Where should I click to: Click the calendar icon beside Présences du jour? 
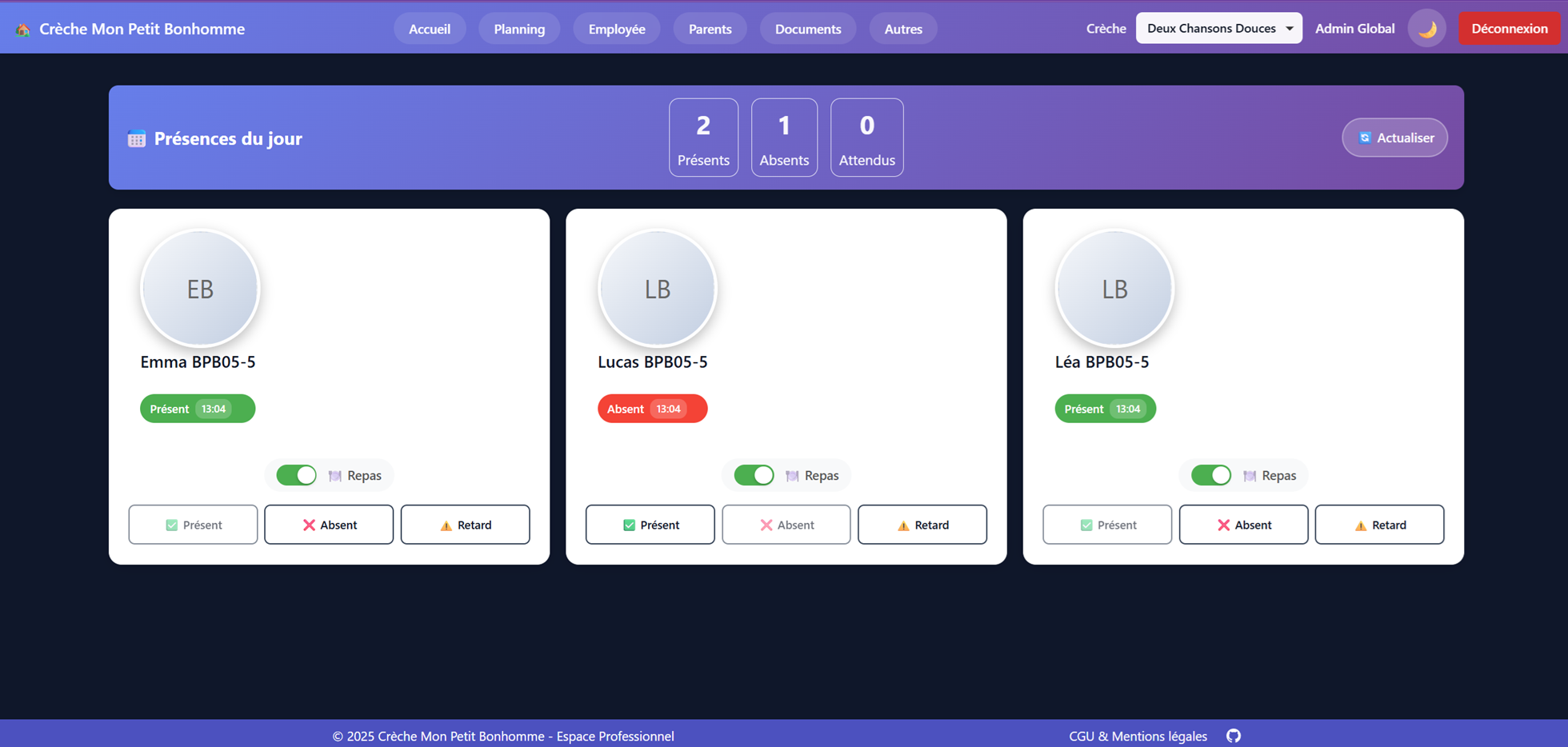pos(137,138)
